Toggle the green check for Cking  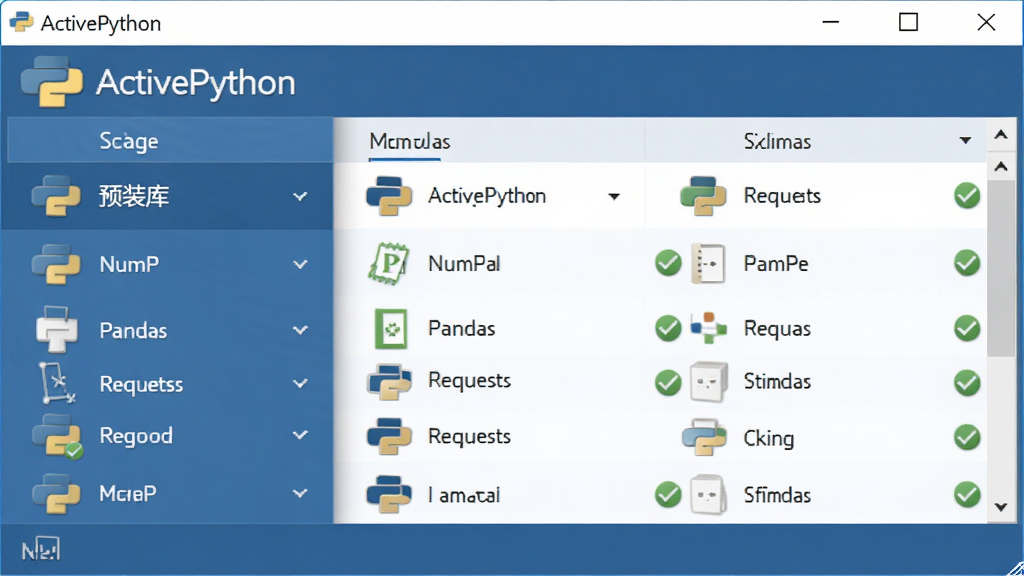click(967, 437)
